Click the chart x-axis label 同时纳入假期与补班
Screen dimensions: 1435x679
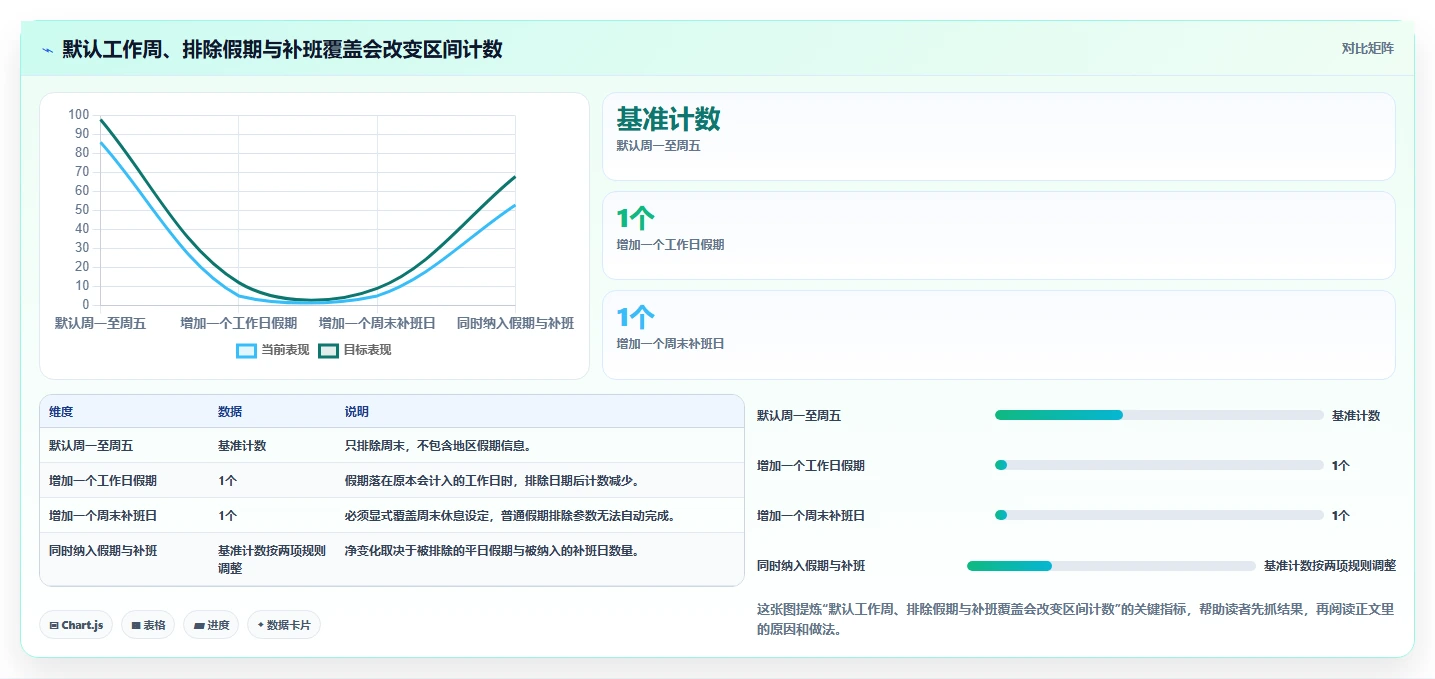tap(515, 323)
